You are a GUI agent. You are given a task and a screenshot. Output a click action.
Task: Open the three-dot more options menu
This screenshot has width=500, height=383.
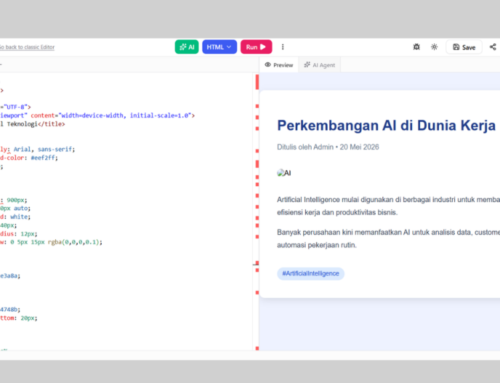tap(283, 47)
